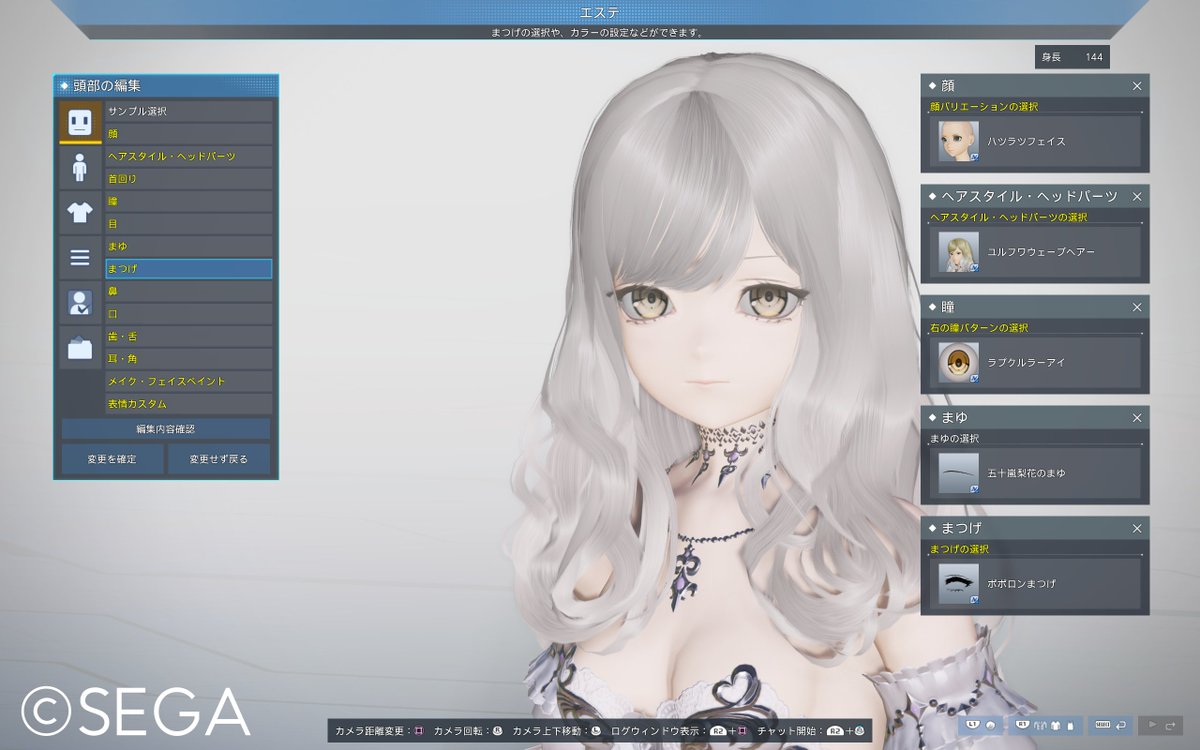Screen dimensions: 1200x750
Task: Click ヘアスタイル・ヘッドパーツの選択 heading
Action: point(1009,217)
